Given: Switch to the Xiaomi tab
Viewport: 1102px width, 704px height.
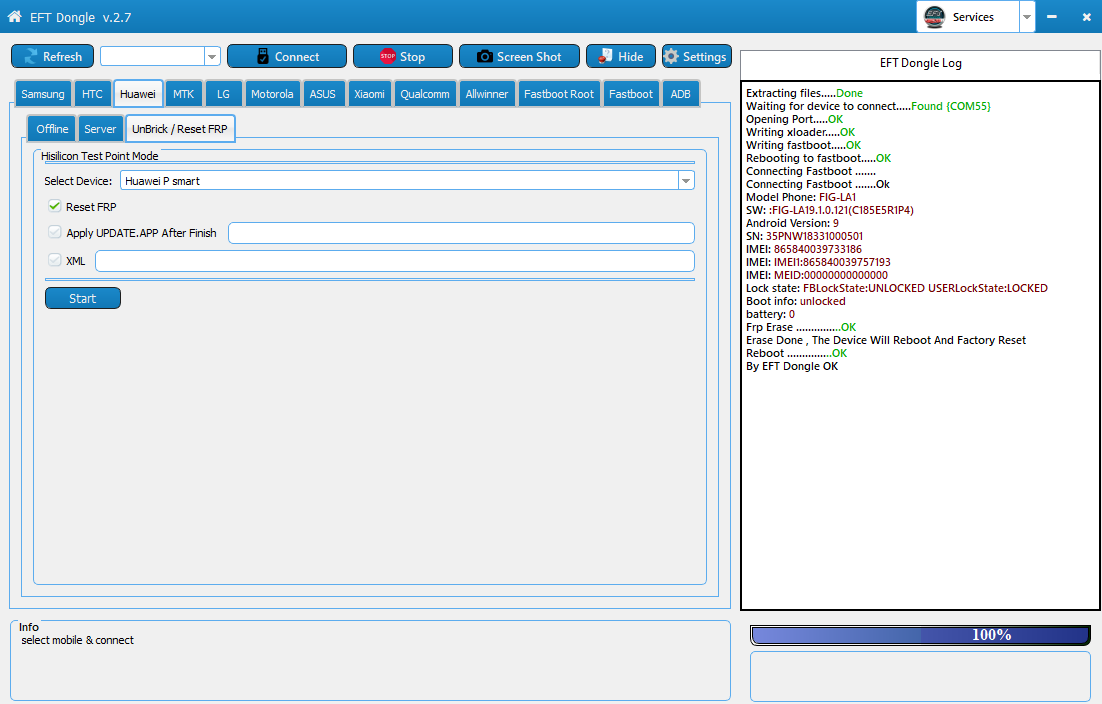Looking at the screenshot, I should click(369, 93).
